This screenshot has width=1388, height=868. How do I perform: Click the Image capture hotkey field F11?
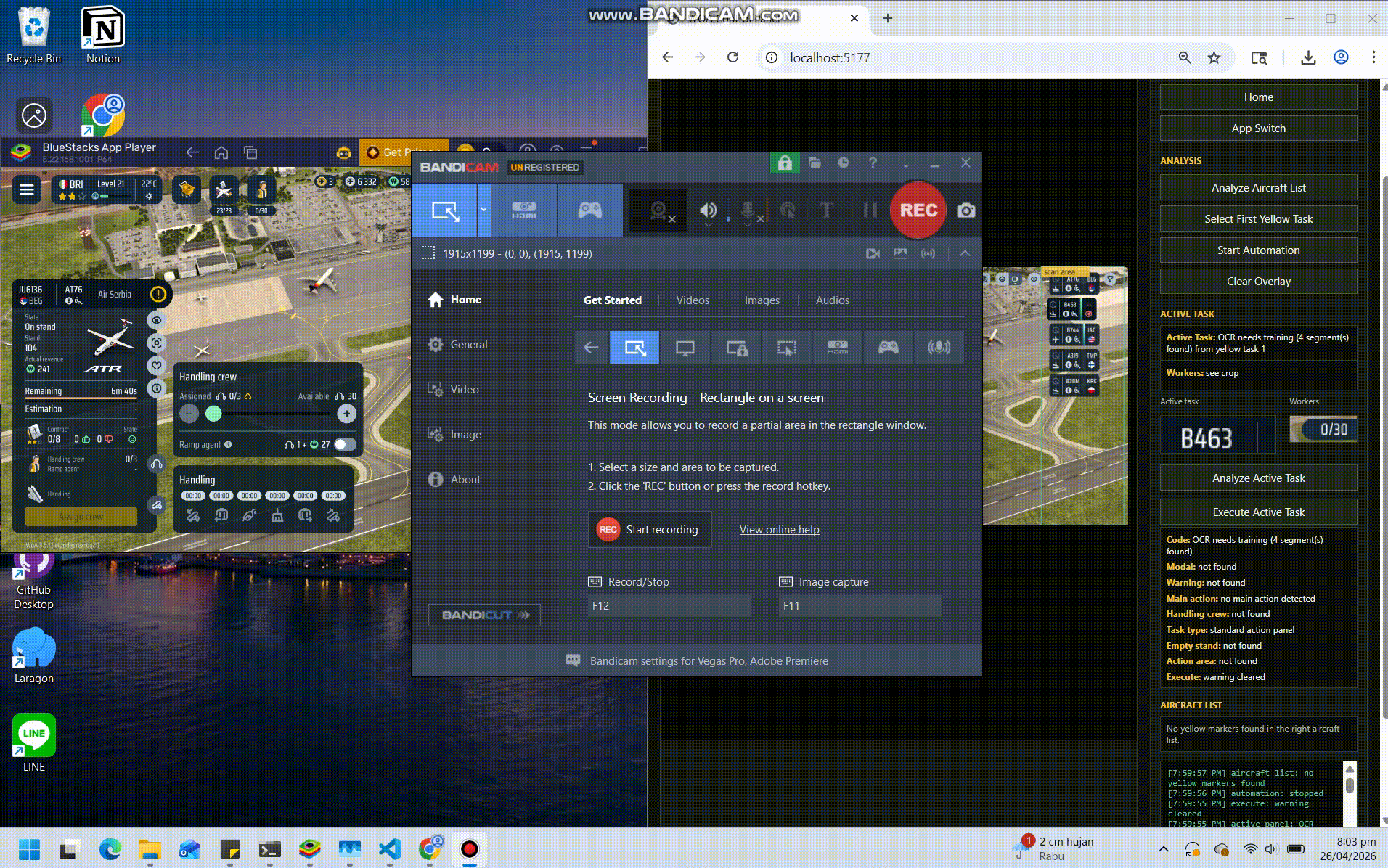click(860, 606)
